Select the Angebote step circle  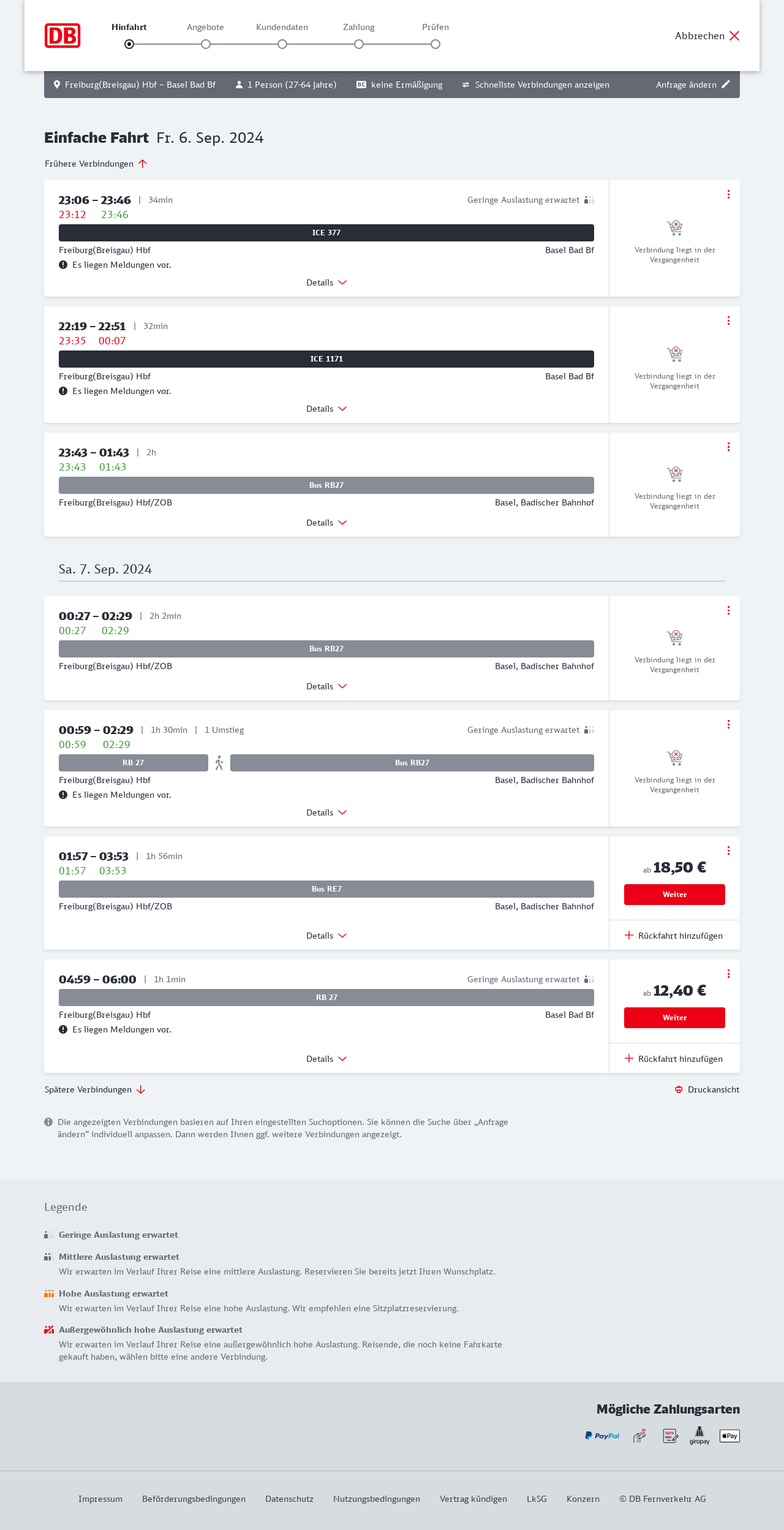click(x=206, y=44)
